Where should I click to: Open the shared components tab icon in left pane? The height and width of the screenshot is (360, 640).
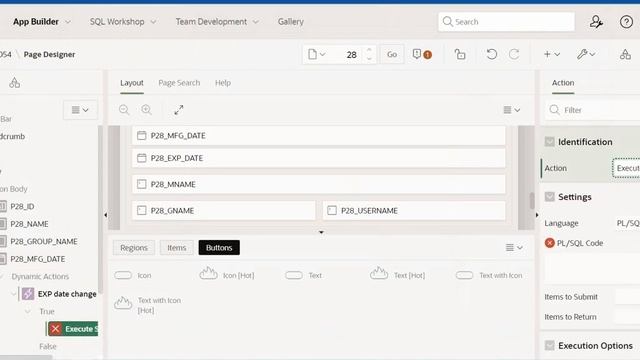pos(15,83)
